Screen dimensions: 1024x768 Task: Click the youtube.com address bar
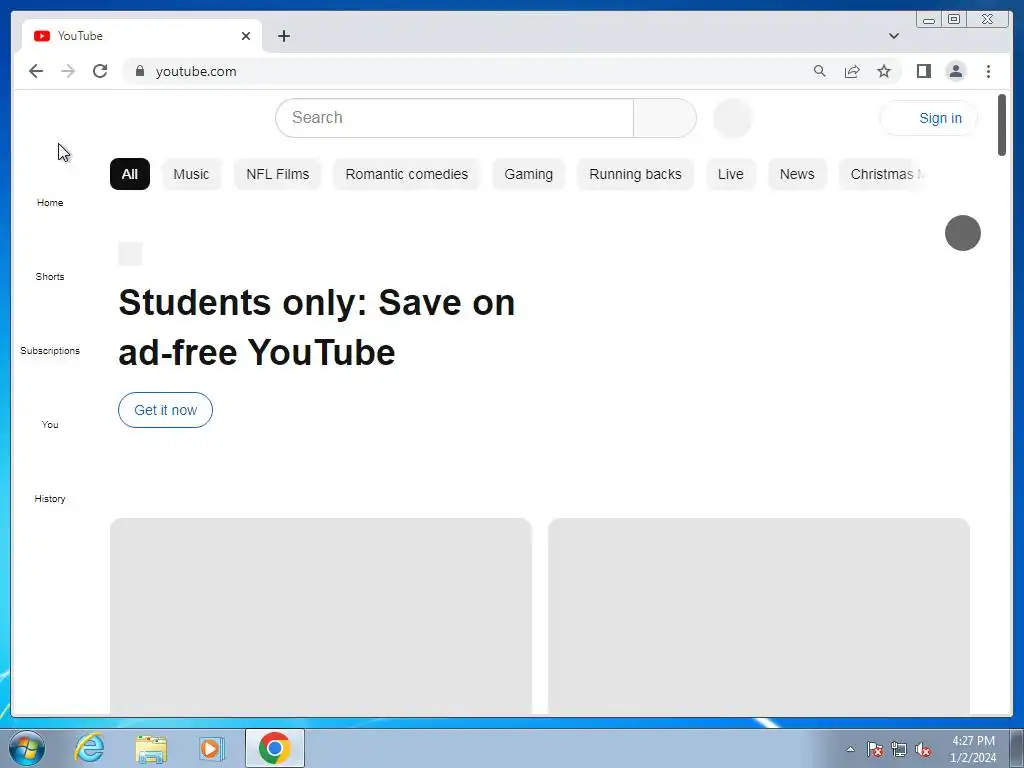click(x=470, y=71)
